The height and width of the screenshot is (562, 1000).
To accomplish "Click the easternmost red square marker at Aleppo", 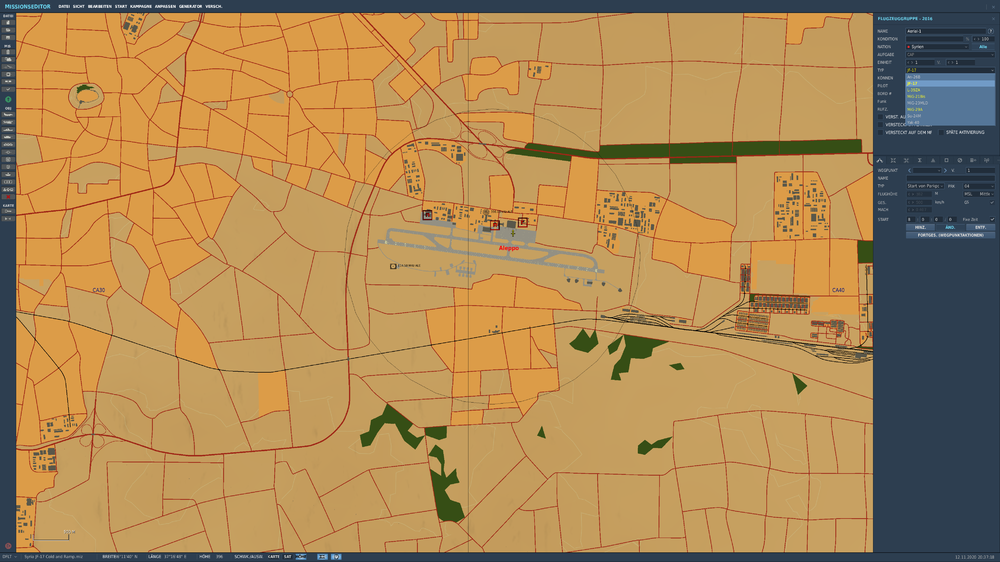I will [x=523, y=222].
